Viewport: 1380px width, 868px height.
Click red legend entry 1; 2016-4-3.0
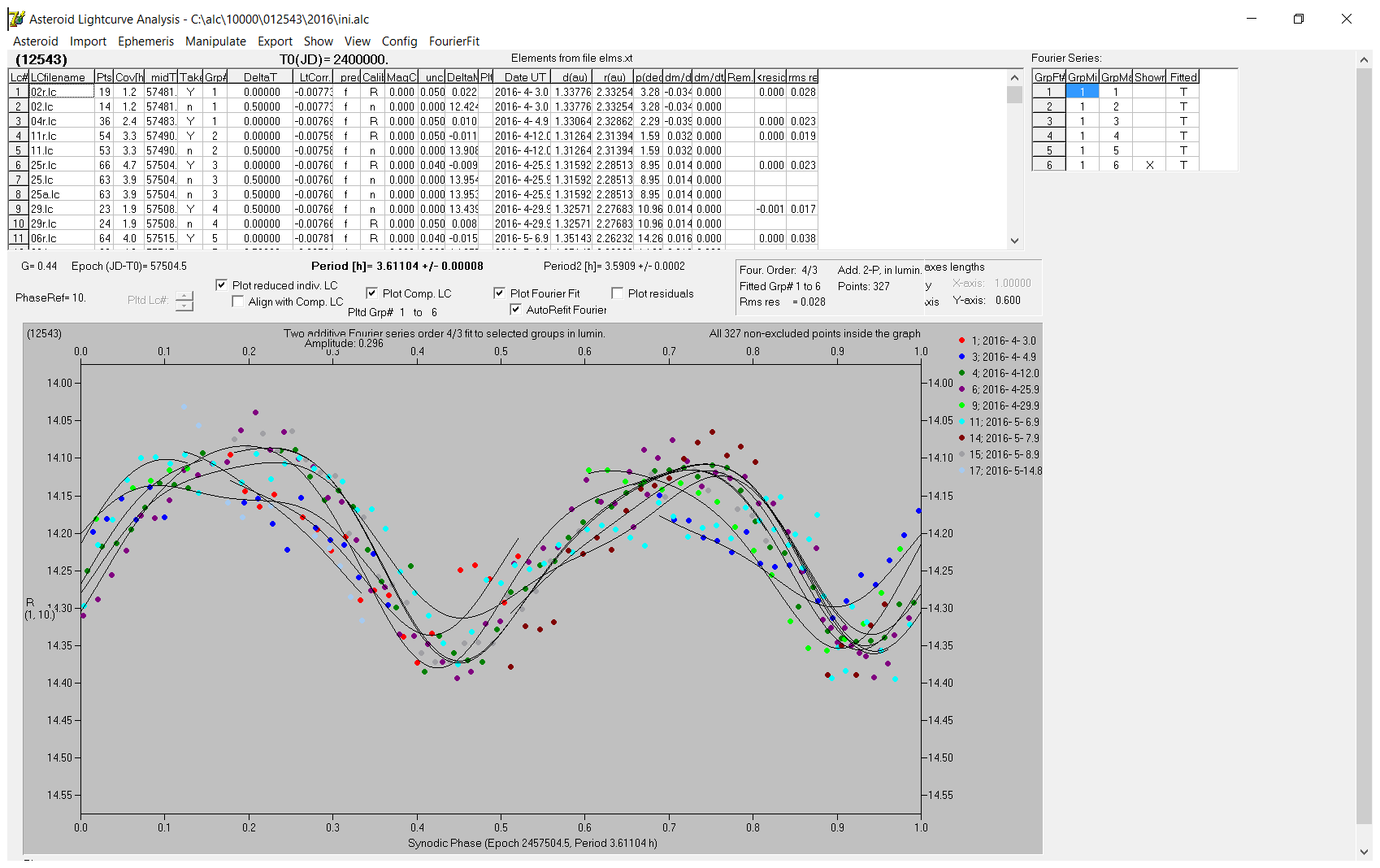tap(997, 341)
